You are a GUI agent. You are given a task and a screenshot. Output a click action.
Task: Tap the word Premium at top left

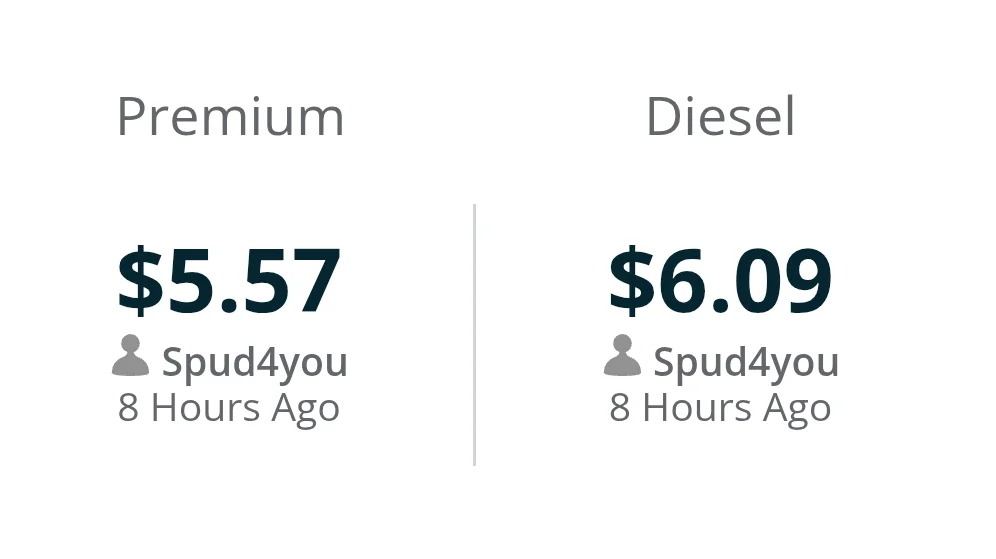point(230,118)
